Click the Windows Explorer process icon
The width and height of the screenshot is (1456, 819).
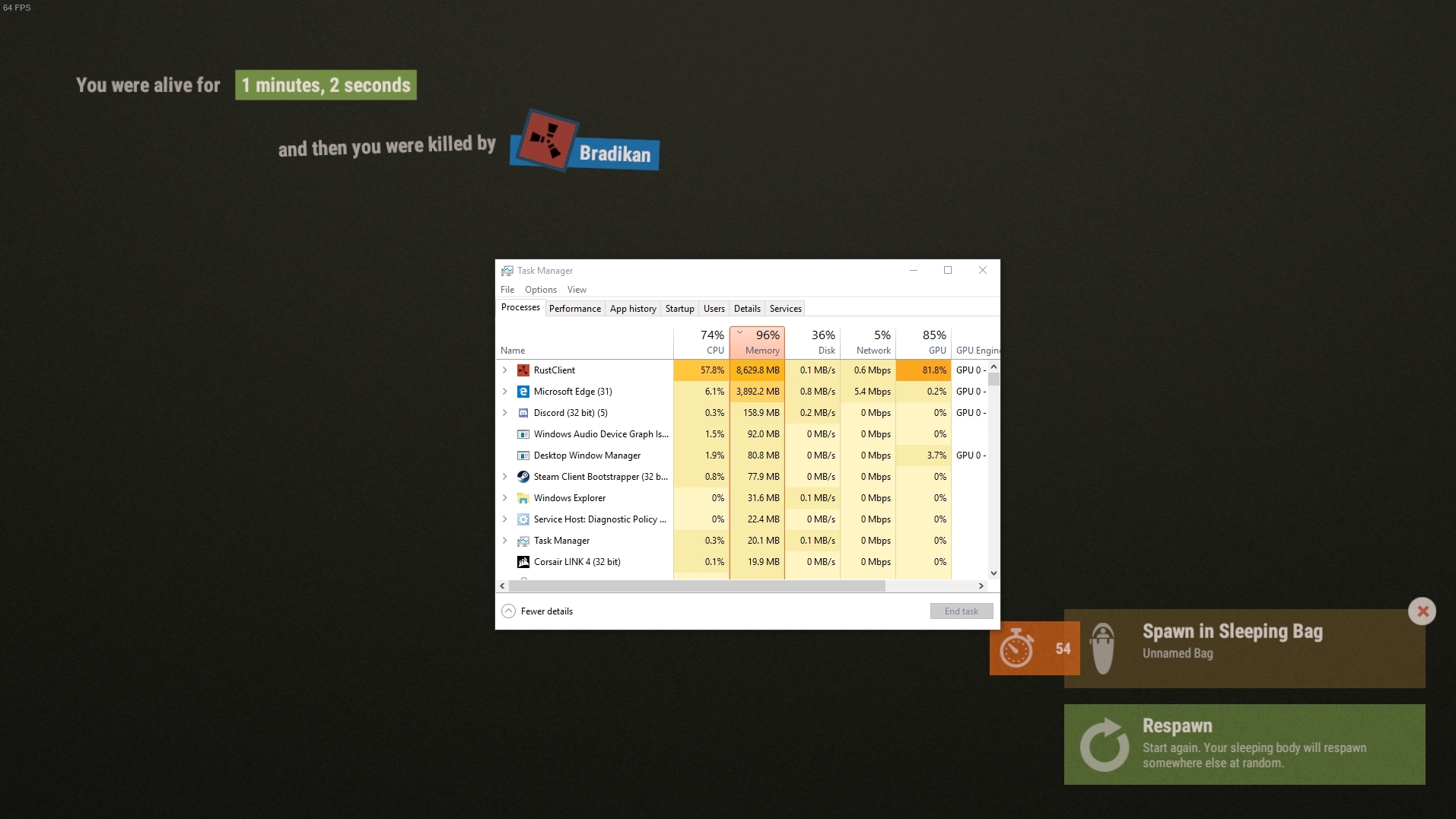click(523, 498)
